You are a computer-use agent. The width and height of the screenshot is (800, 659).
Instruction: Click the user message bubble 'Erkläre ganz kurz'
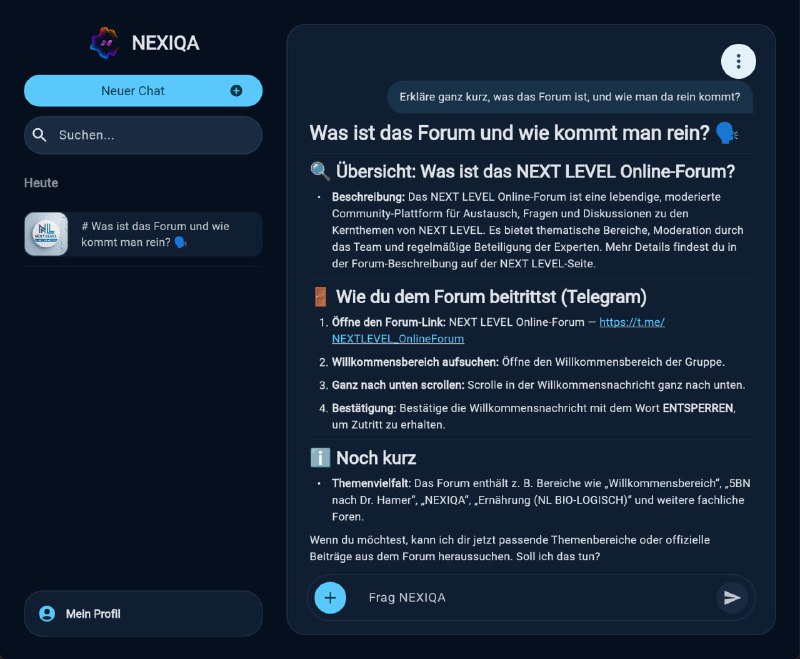coord(569,97)
